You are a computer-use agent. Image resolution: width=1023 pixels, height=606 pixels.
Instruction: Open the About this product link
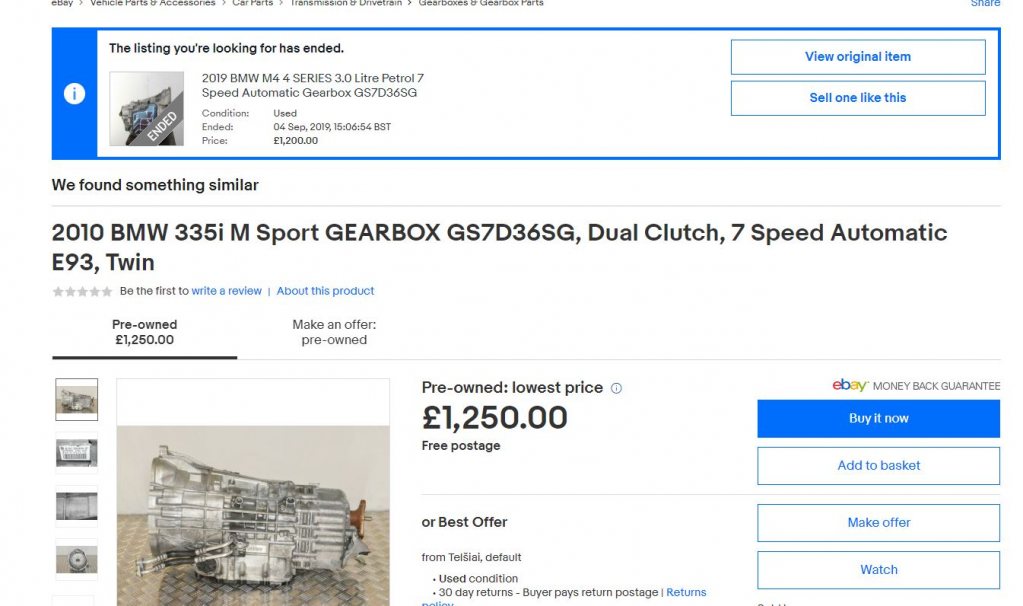click(325, 291)
